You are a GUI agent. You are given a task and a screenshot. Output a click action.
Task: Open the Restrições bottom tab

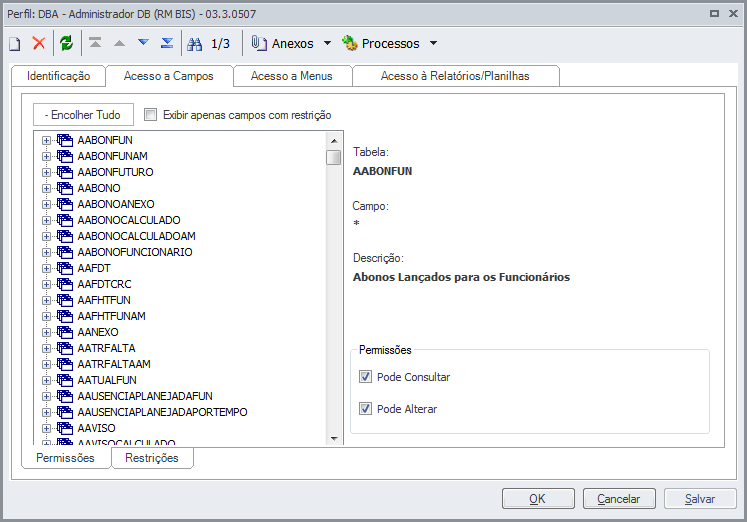click(x=152, y=458)
